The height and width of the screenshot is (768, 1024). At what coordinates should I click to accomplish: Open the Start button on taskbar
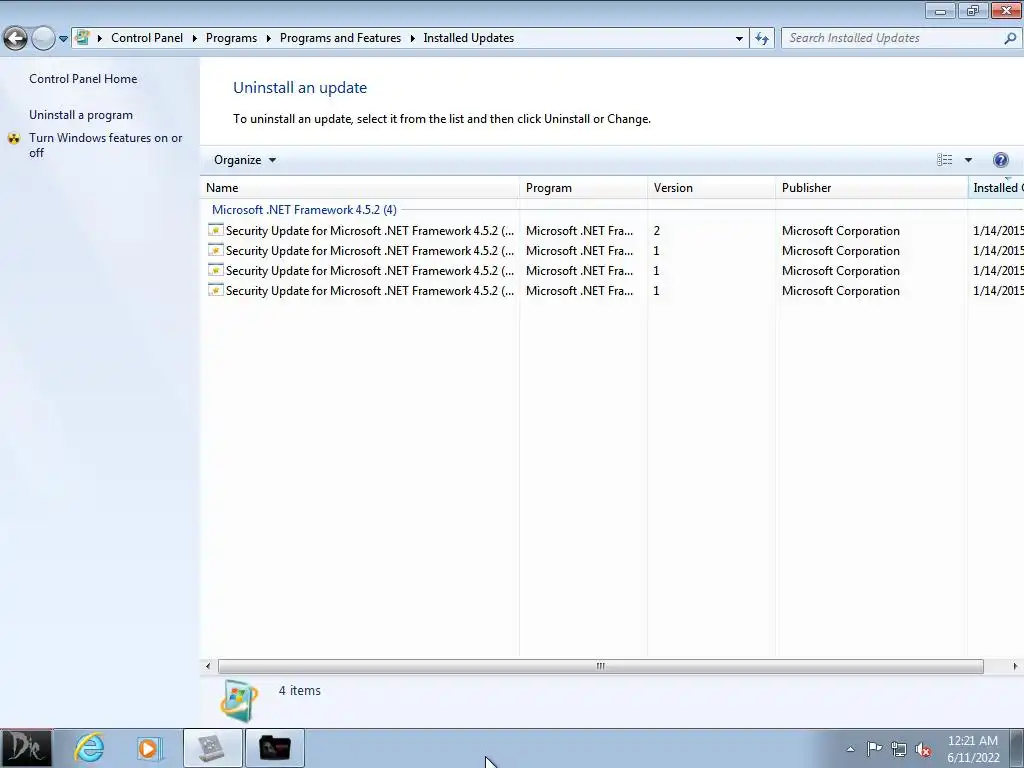[x=26, y=748]
